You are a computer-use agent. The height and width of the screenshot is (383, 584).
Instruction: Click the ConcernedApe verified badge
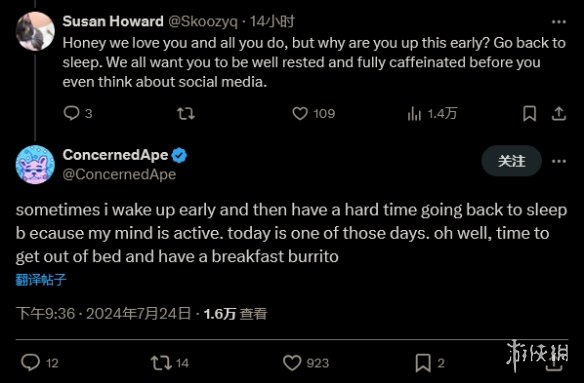tap(179, 155)
